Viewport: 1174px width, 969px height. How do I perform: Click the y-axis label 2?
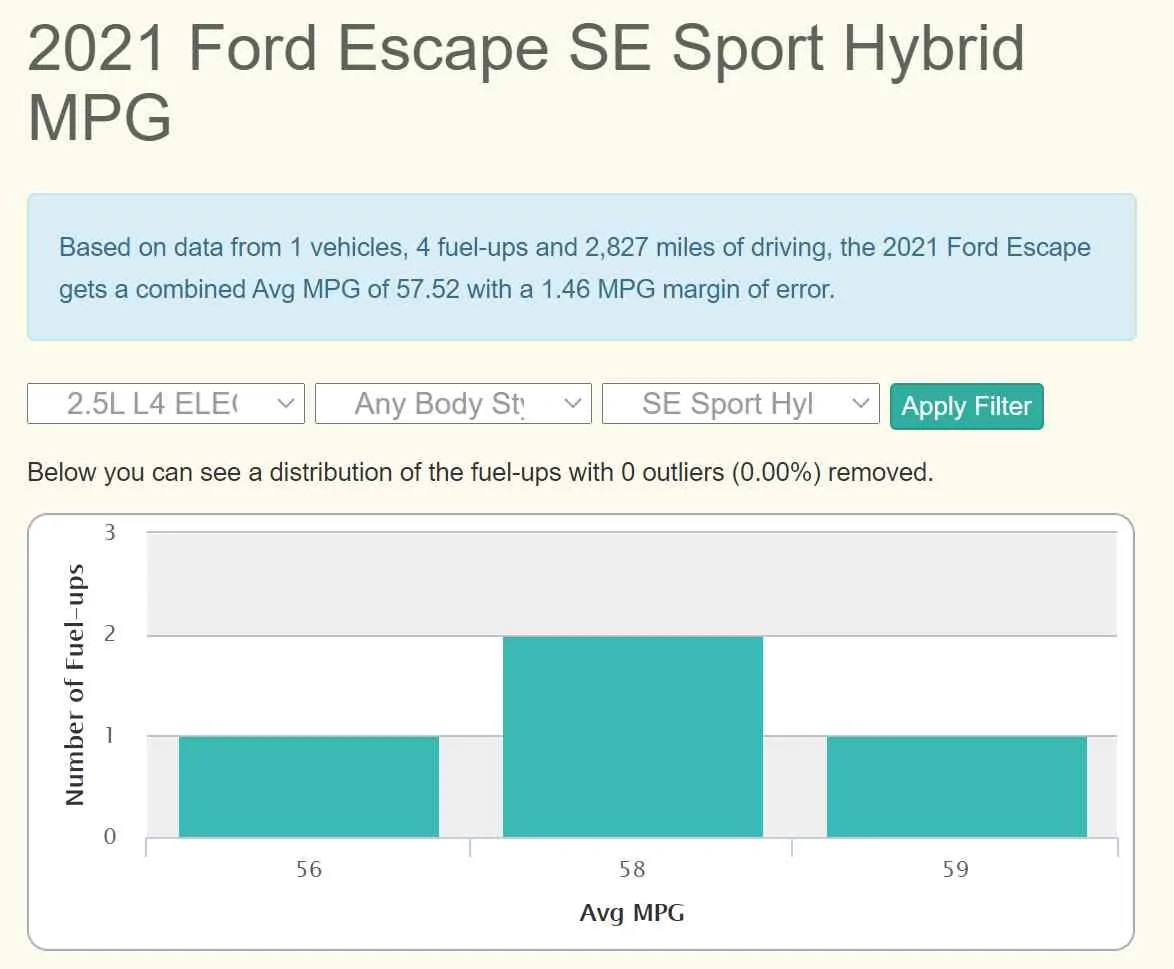click(110, 634)
